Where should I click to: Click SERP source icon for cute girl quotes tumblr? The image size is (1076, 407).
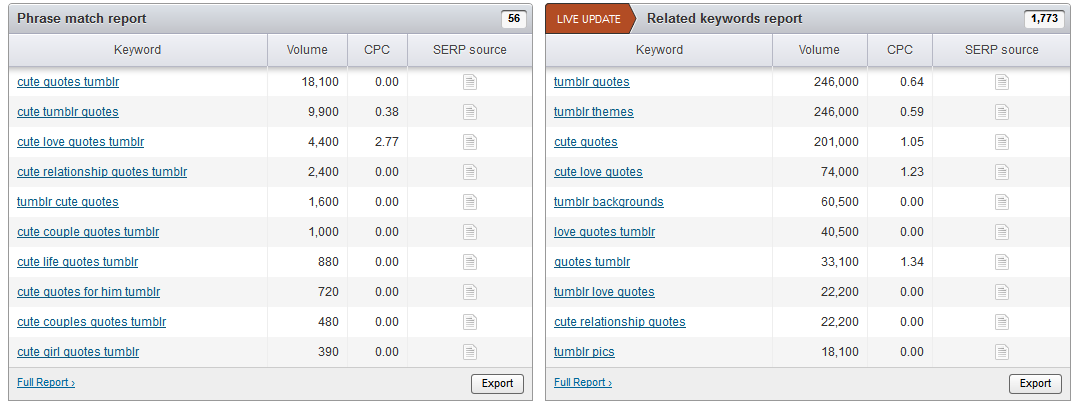[469, 352]
